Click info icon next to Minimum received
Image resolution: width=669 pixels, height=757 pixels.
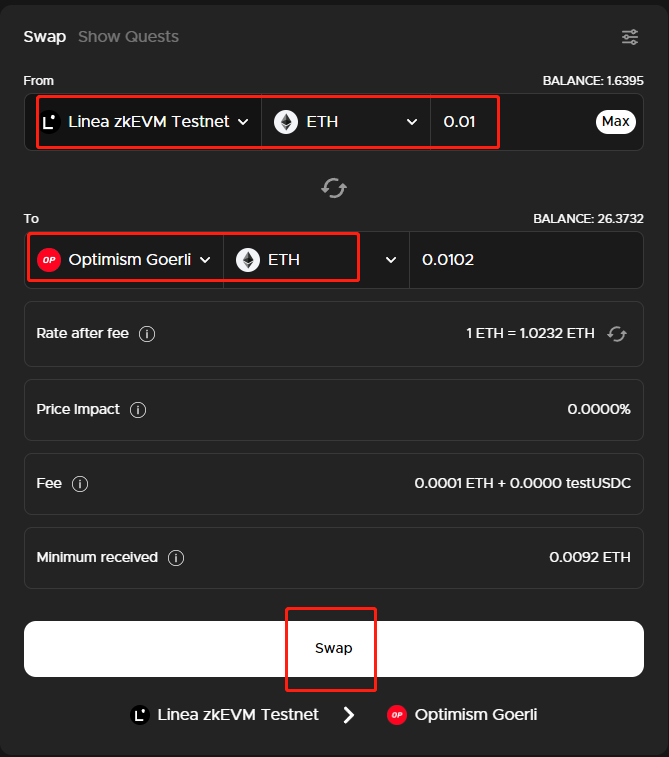(x=176, y=558)
